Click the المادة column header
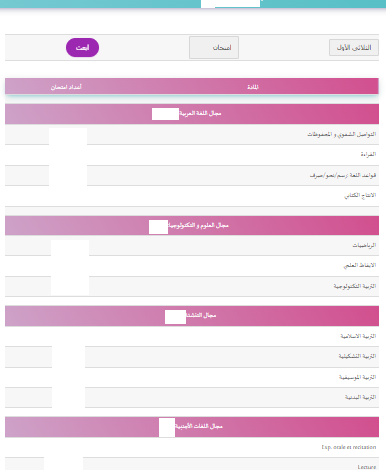 253,87
